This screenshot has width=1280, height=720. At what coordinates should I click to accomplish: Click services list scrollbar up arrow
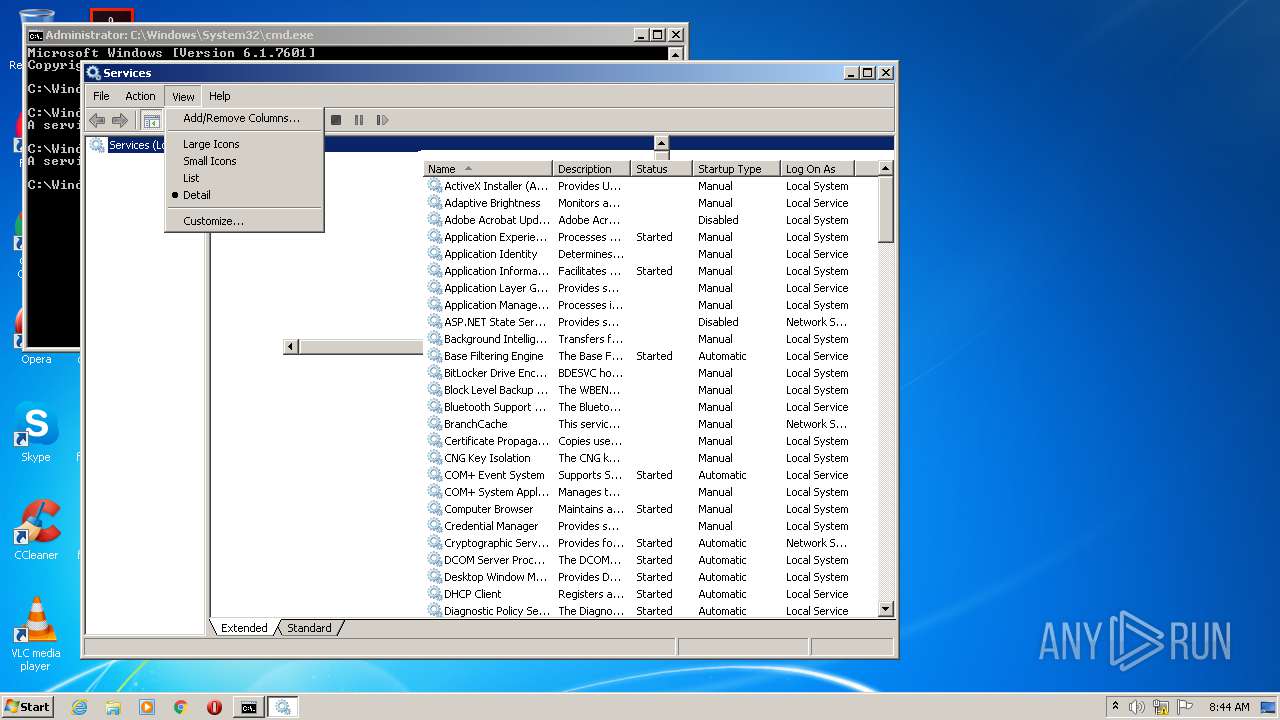885,169
